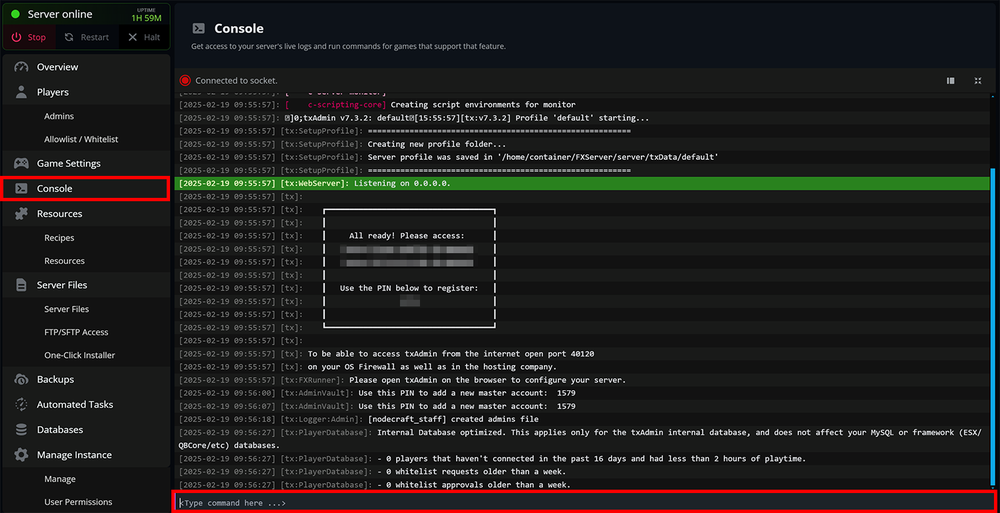Click the Automated Tasks clock icon

(21, 404)
